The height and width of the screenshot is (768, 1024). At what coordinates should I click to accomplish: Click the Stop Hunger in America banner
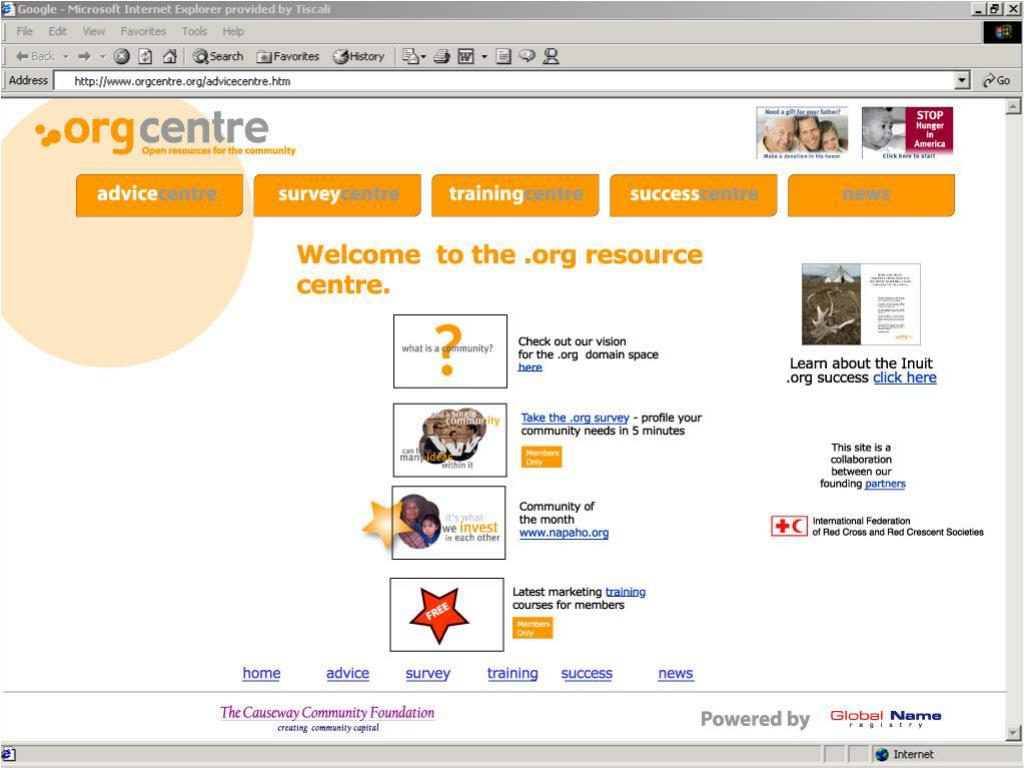click(907, 133)
